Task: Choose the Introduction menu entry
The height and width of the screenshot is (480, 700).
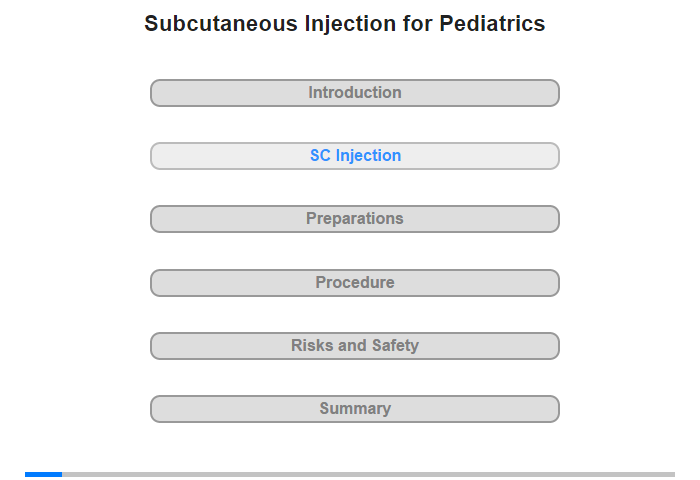Action: point(354,93)
